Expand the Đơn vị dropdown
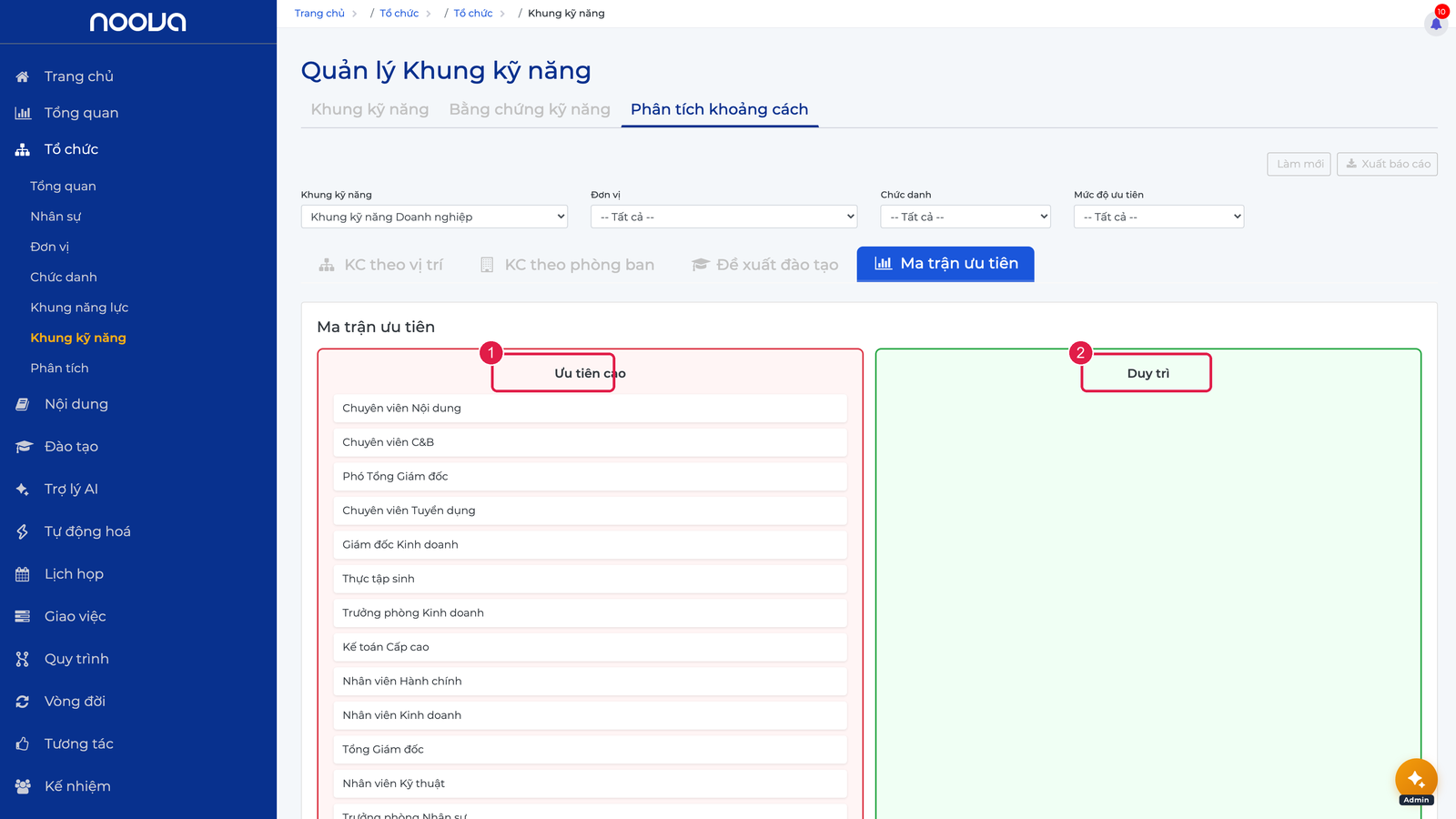1456x819 pixels. [724, 217]
